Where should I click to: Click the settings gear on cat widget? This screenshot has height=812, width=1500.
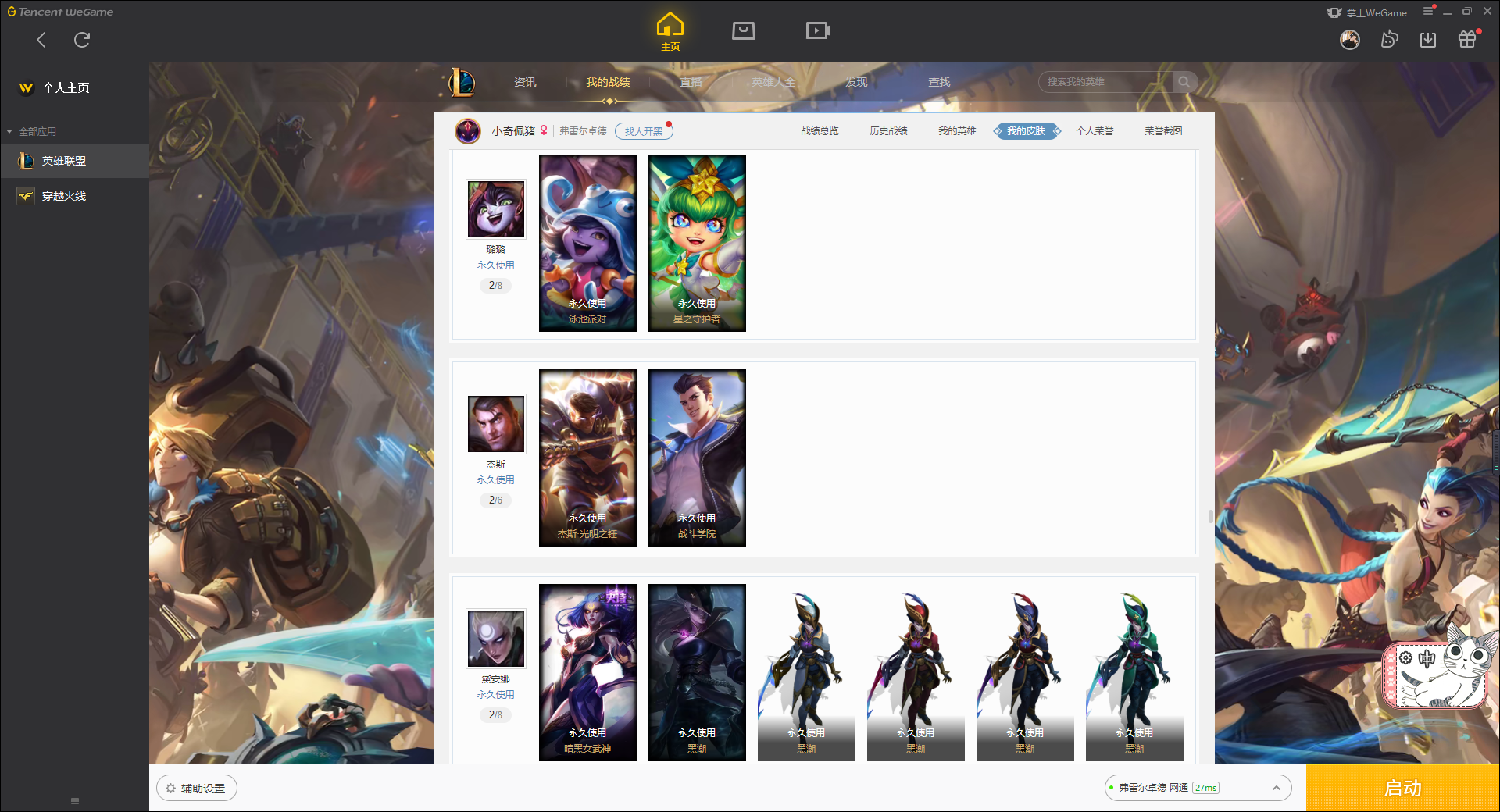tap(1405, 658)
